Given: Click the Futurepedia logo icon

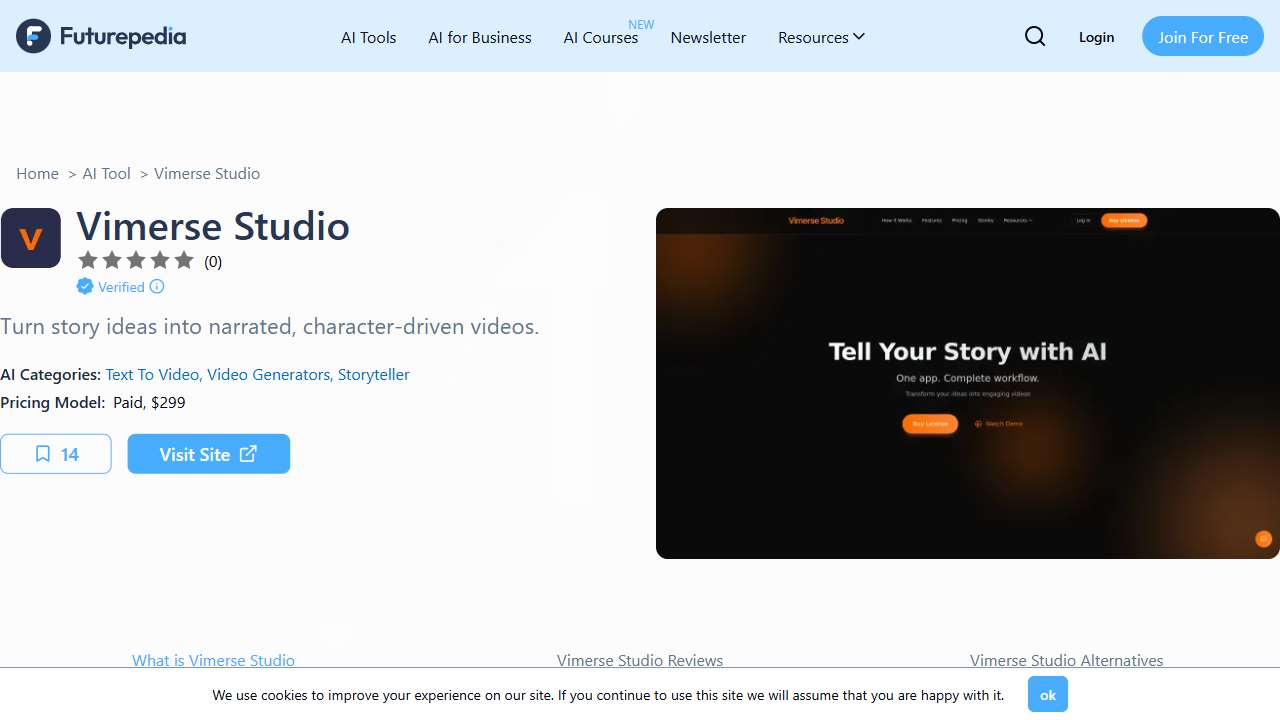Looking at the screenshot, I should (33, 36).
